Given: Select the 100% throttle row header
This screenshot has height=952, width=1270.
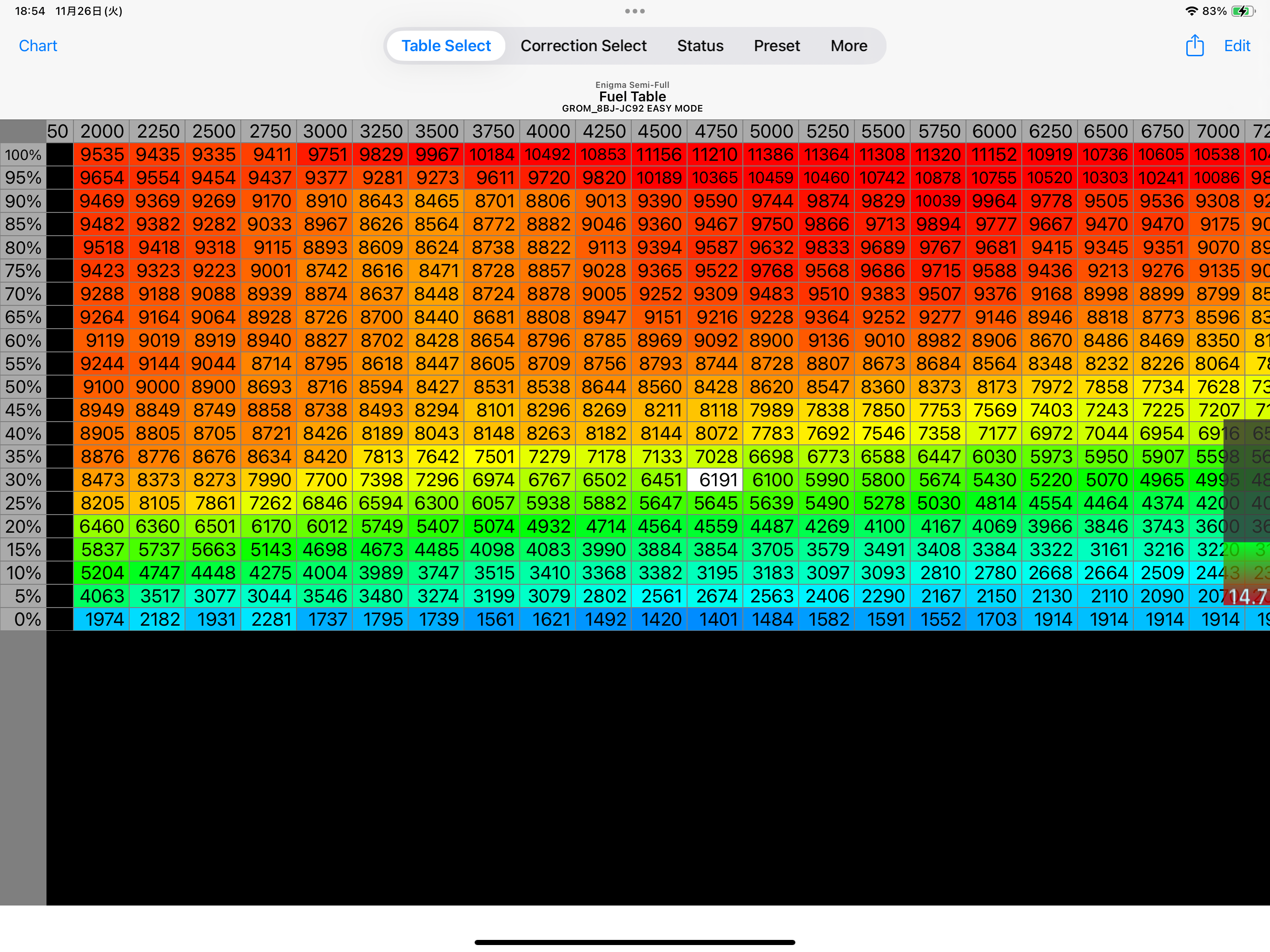Looking at the screenshot, I should pos(23,155).
